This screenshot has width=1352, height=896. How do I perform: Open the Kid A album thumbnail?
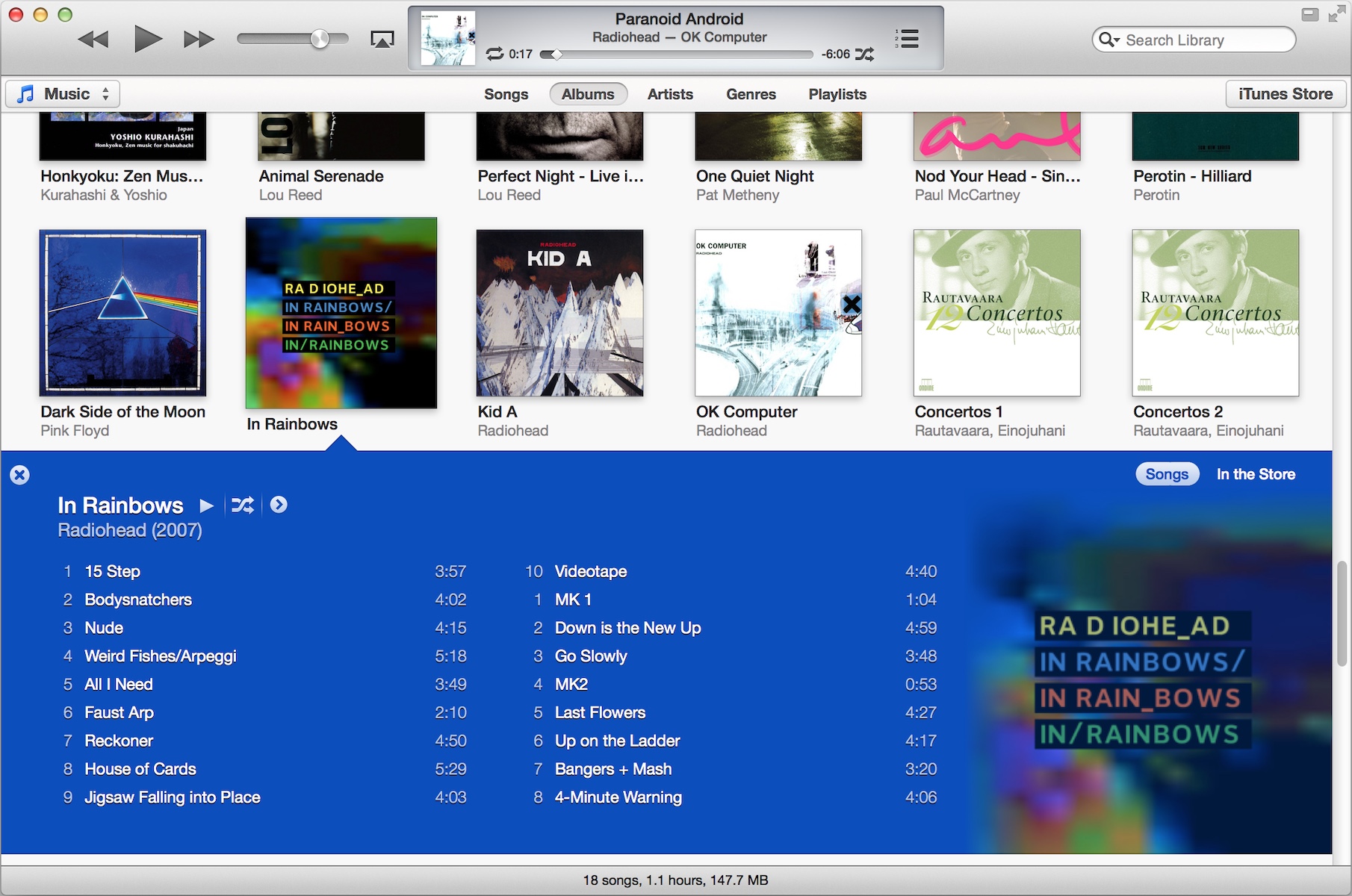[x=559, y=314]
